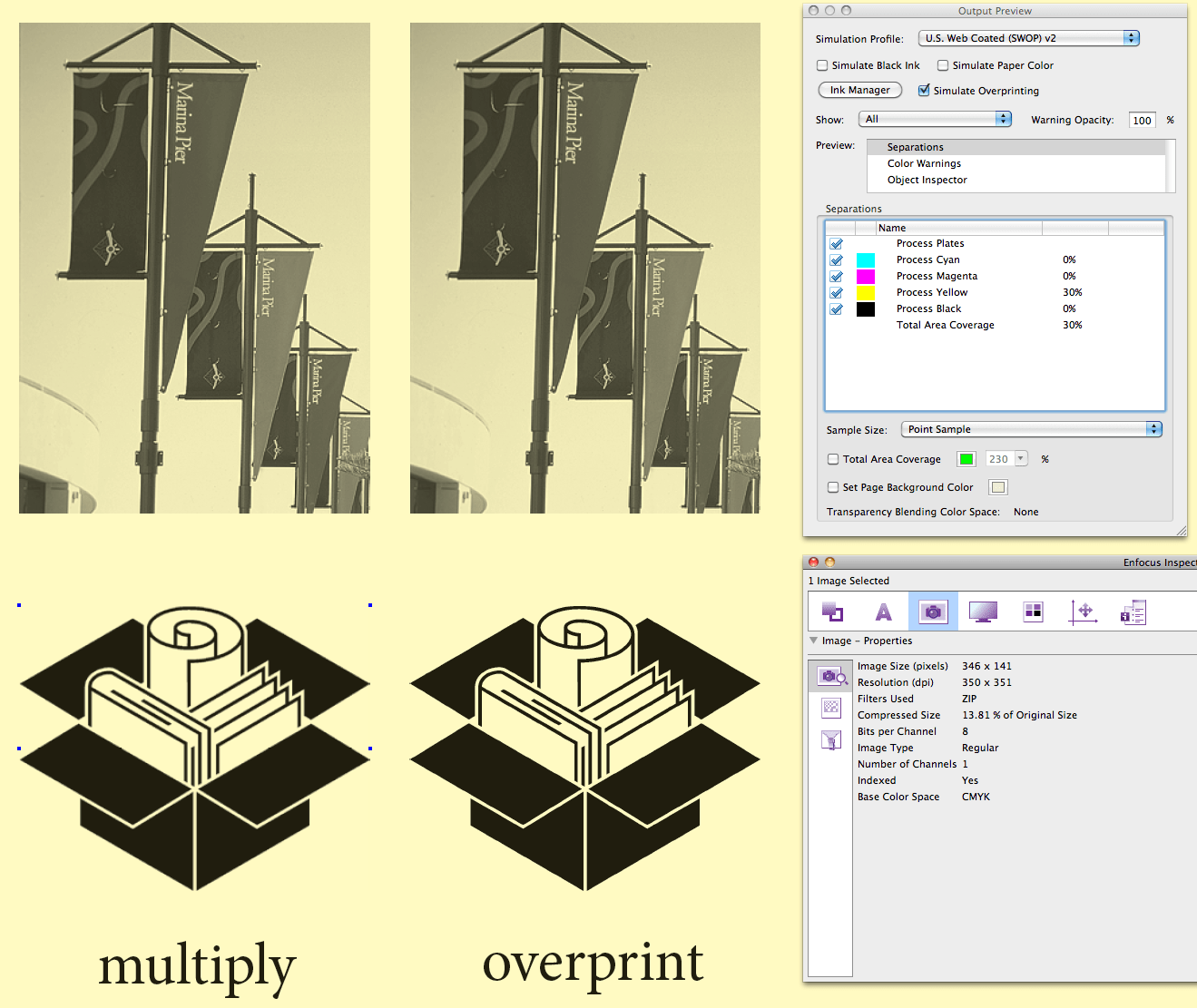Select the multiply flag banner photo
The width and height of the screenshot is (1197, 1008).
pos(194,268)
